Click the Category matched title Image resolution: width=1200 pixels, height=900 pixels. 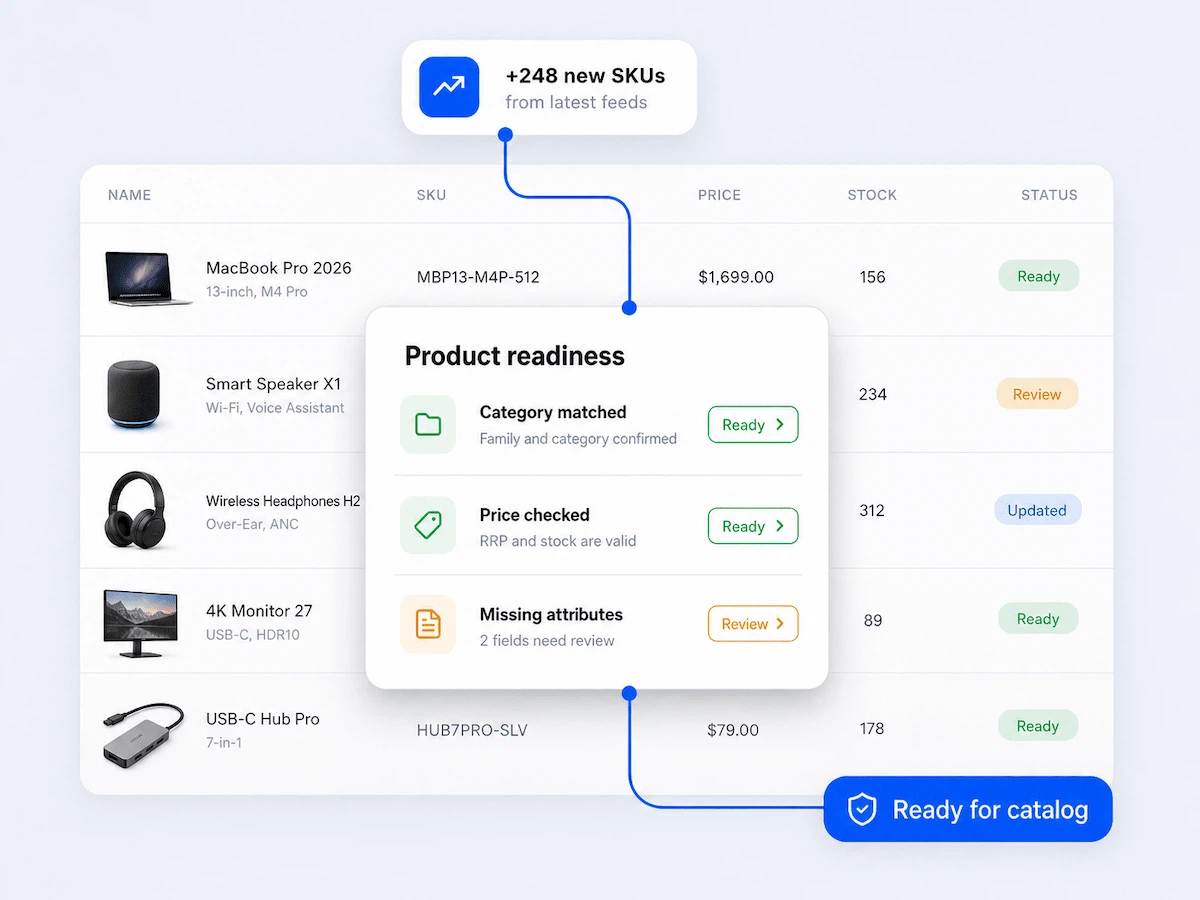(553, 412)
